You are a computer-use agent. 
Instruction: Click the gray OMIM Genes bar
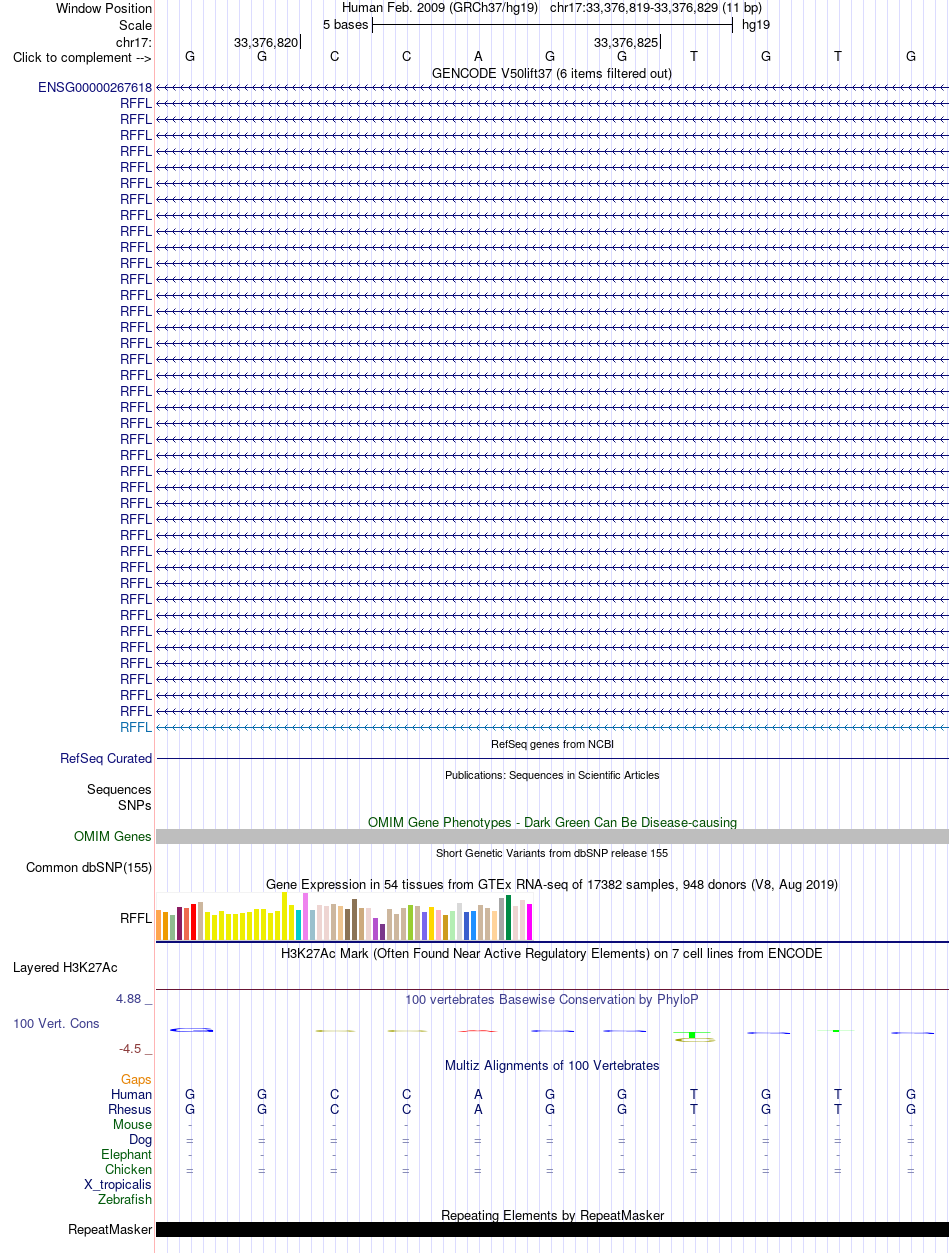[552, 836]
